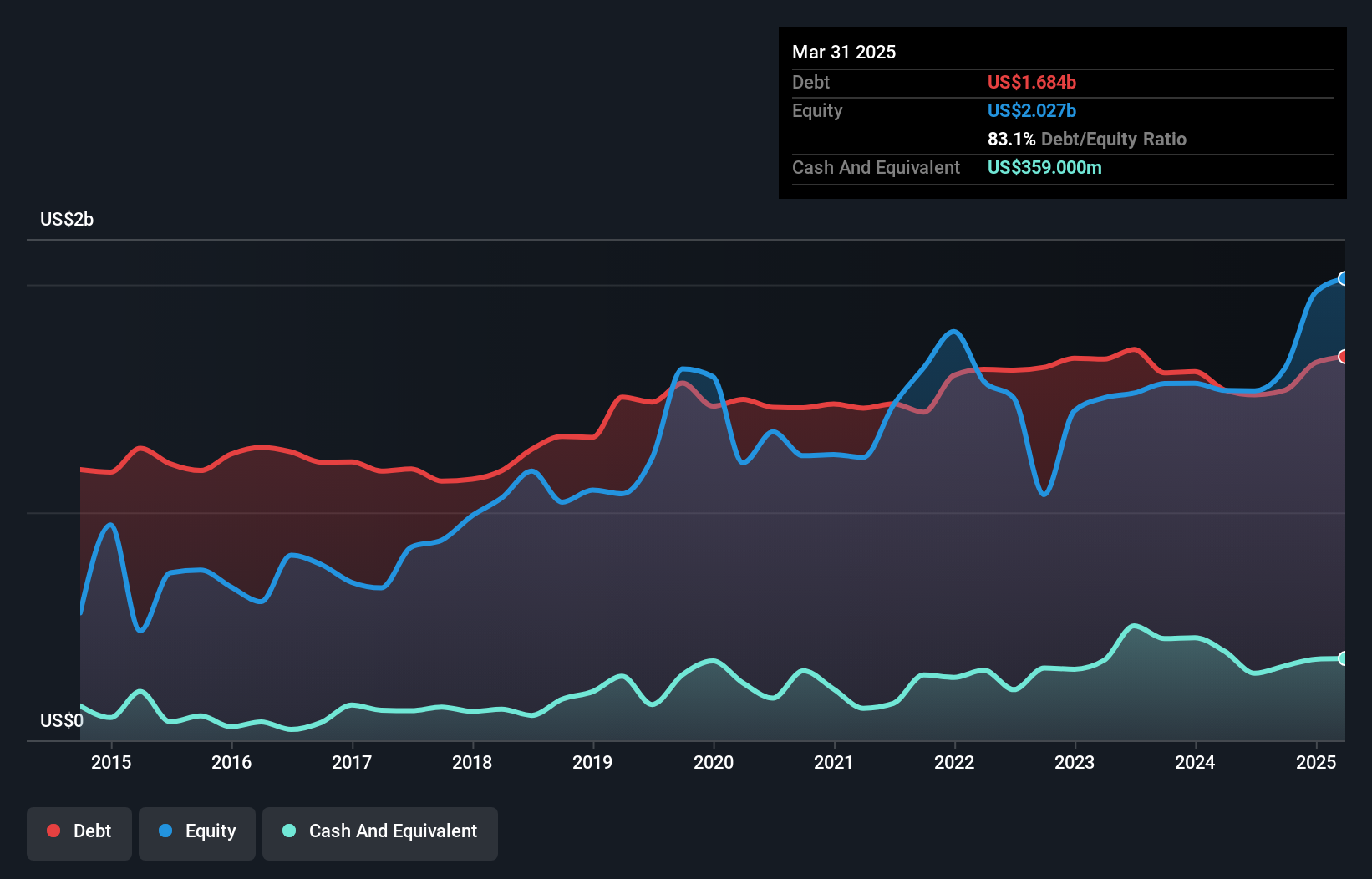The image size is (1372, 879).
Task: Click the US$2b axis label
Action: pyautogui.click(x=67, y=219)
